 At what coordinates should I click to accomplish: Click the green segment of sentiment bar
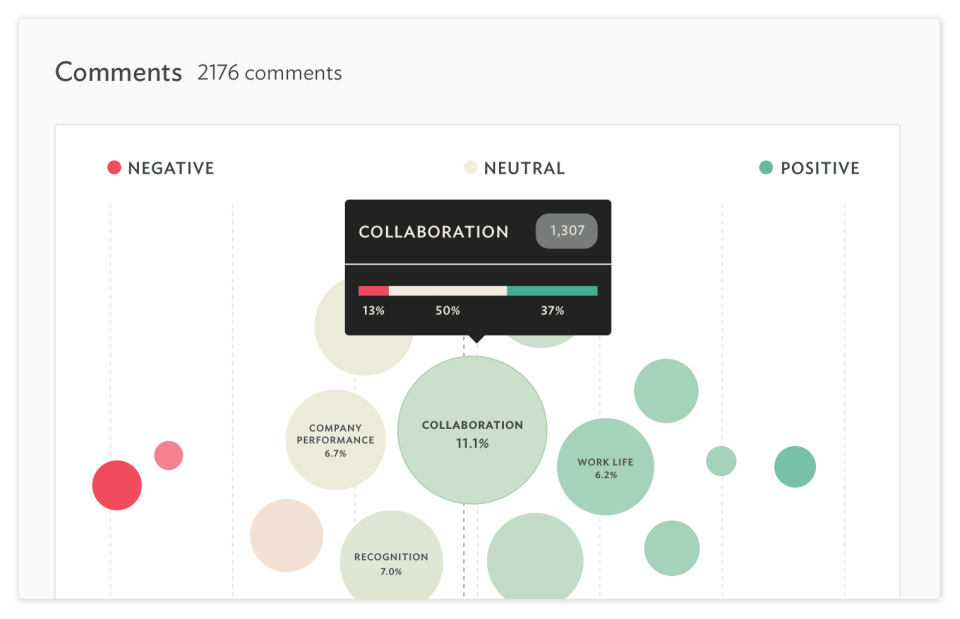click(552, 291)
